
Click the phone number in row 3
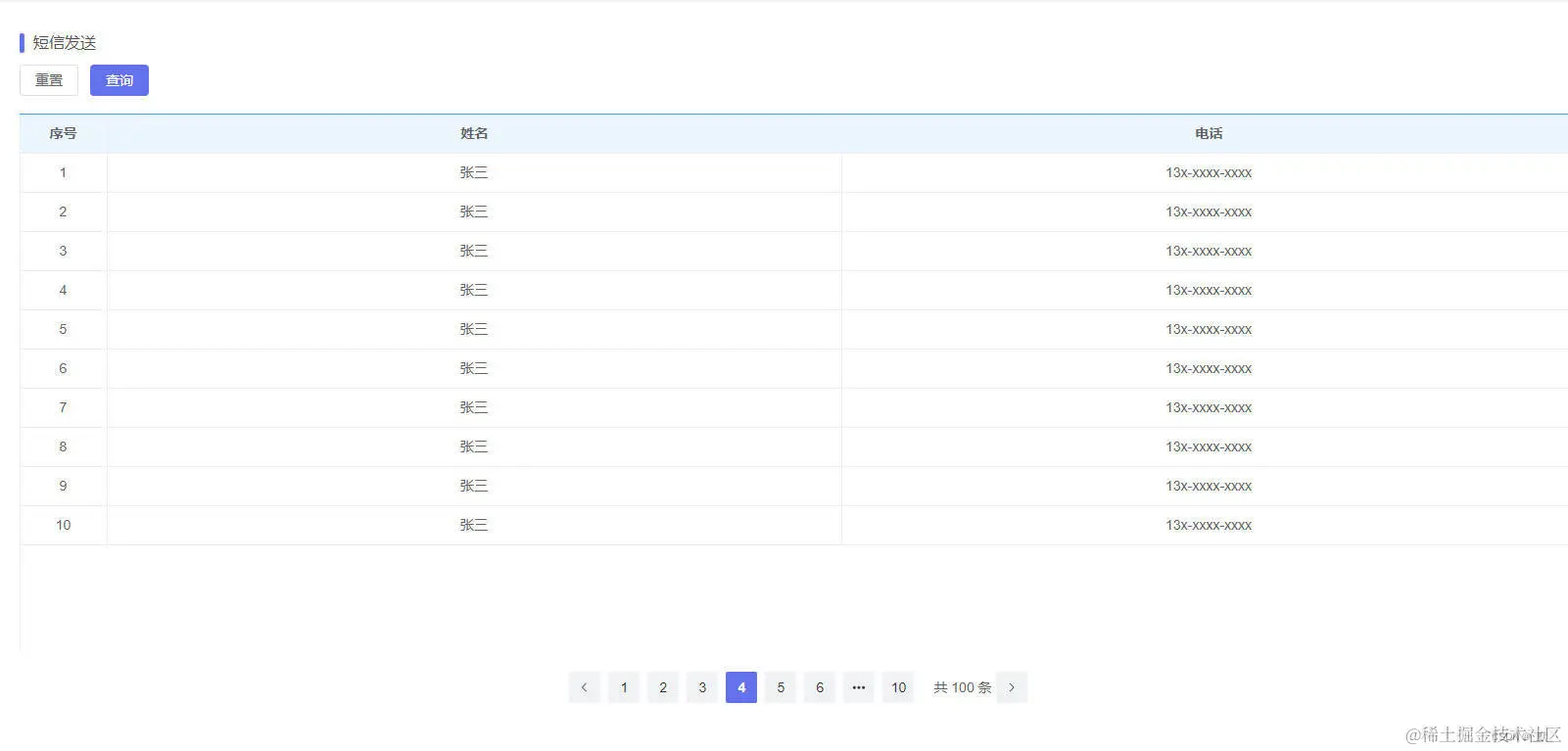(x=1209, y=251)
